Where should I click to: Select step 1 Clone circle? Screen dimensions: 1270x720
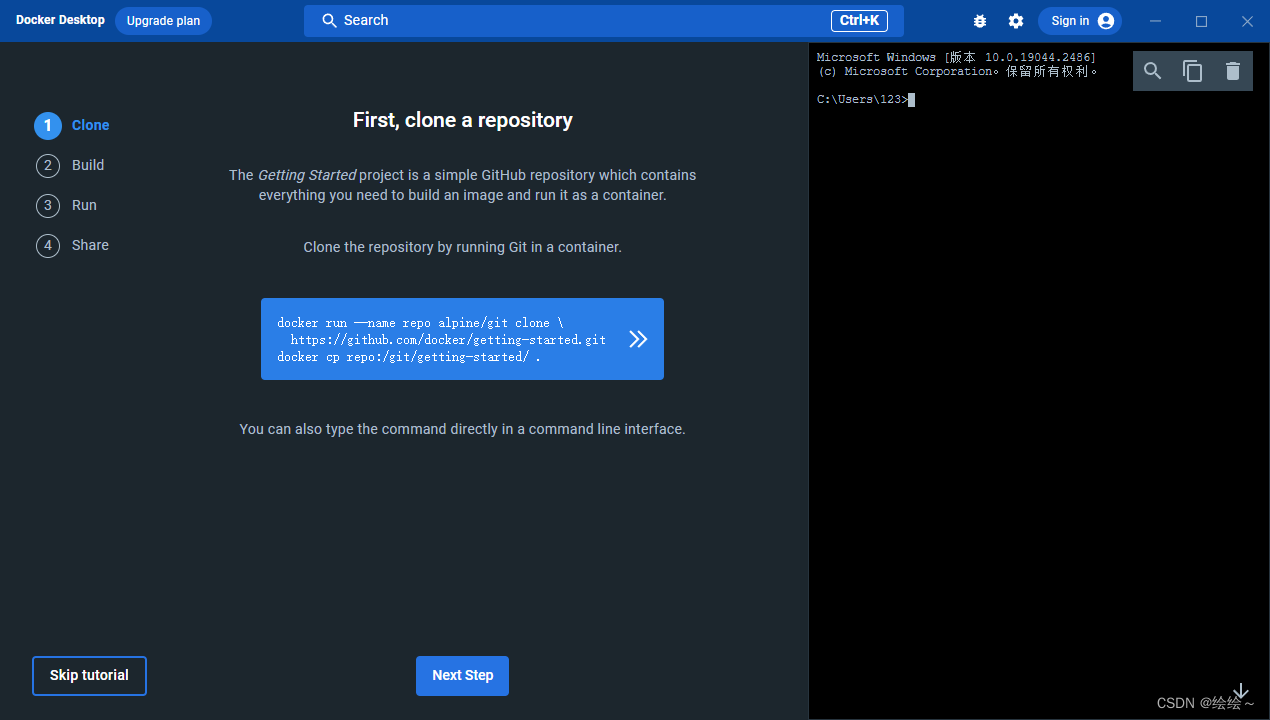[x=48, y=125]
